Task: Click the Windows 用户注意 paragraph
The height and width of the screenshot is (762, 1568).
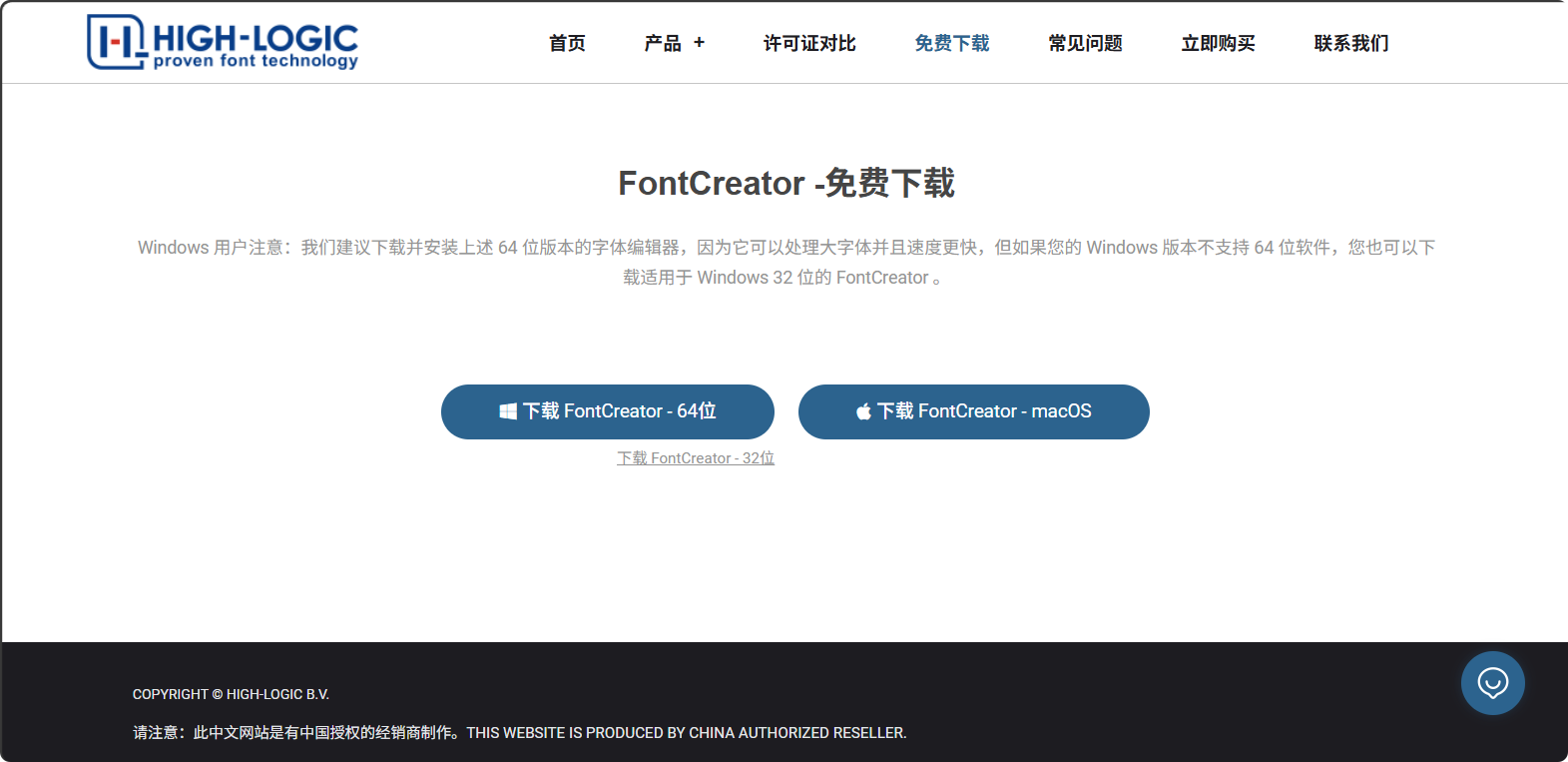Action: (785, 262)
